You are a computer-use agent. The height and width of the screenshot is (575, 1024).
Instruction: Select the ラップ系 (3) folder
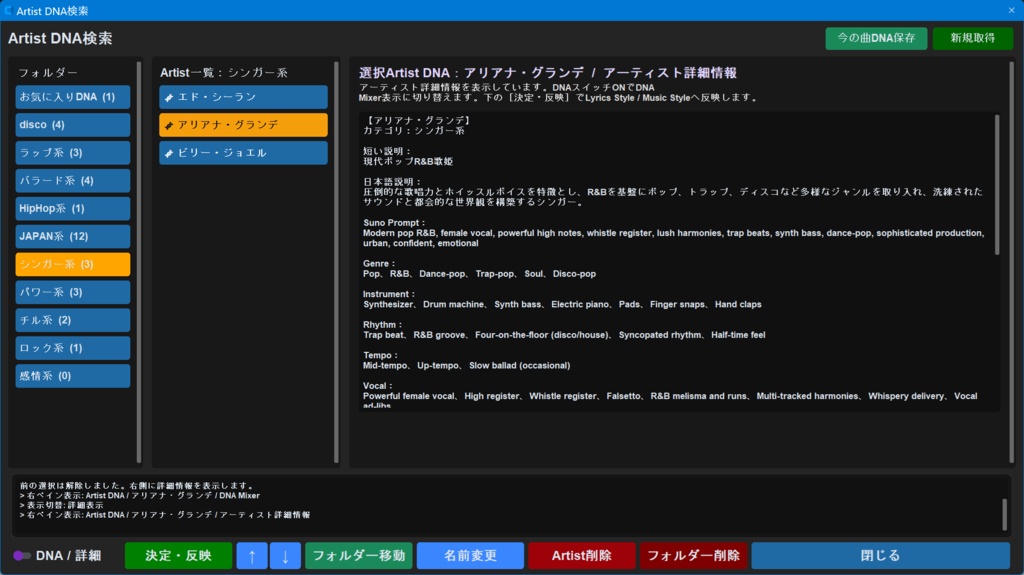tap(72, 153)
